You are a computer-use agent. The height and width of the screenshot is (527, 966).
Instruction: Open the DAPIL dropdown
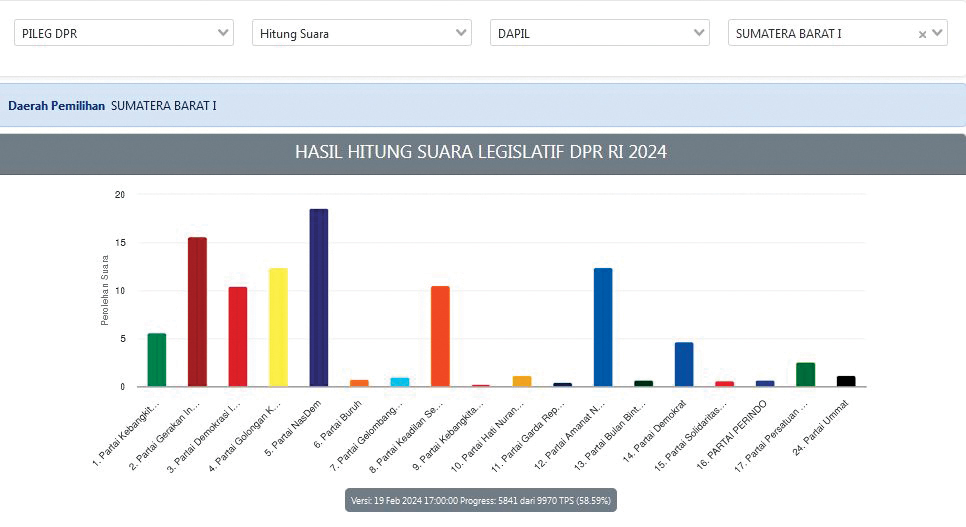click(599, 33)
